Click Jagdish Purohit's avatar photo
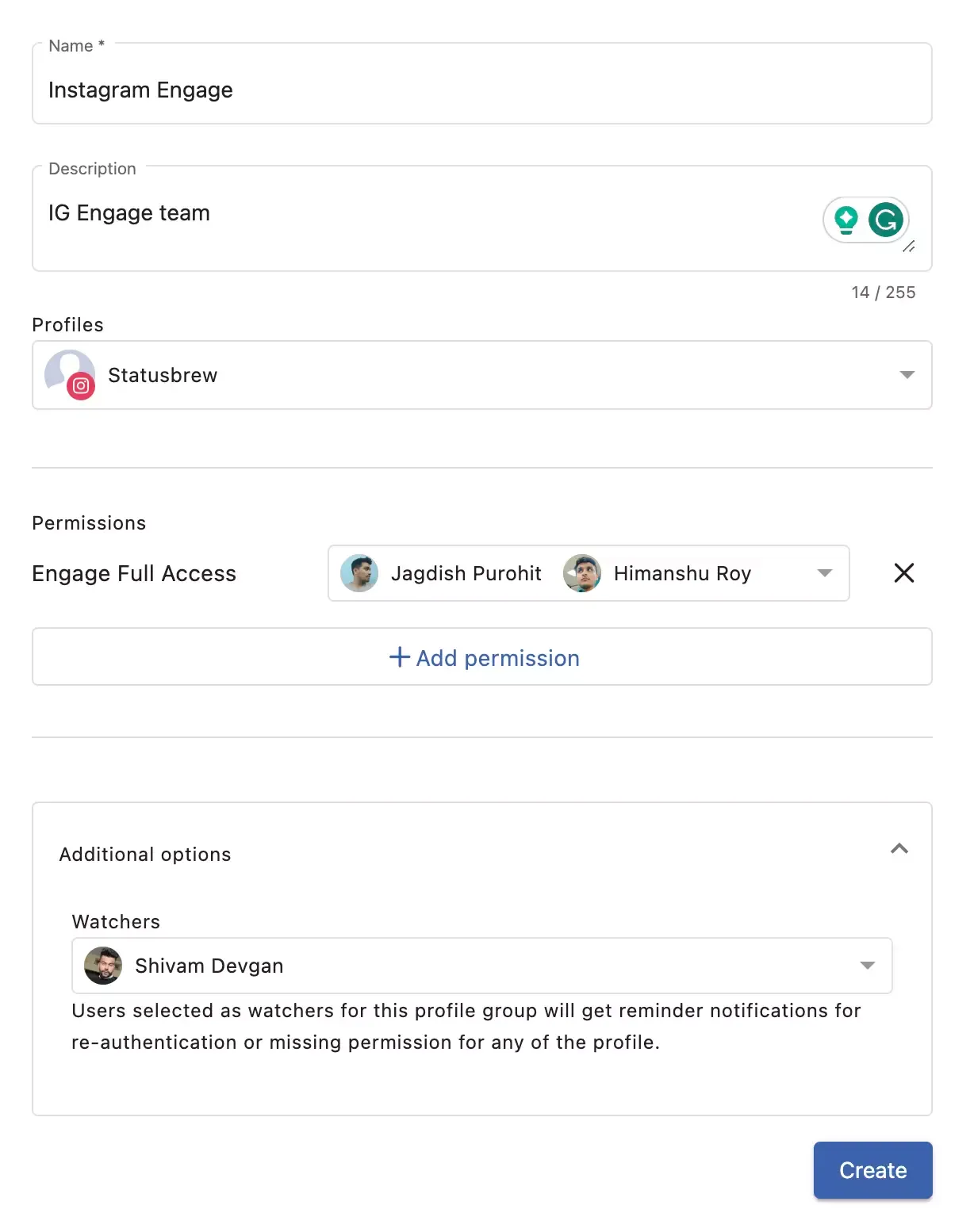974x1232 pixels. tap(359, 573)
